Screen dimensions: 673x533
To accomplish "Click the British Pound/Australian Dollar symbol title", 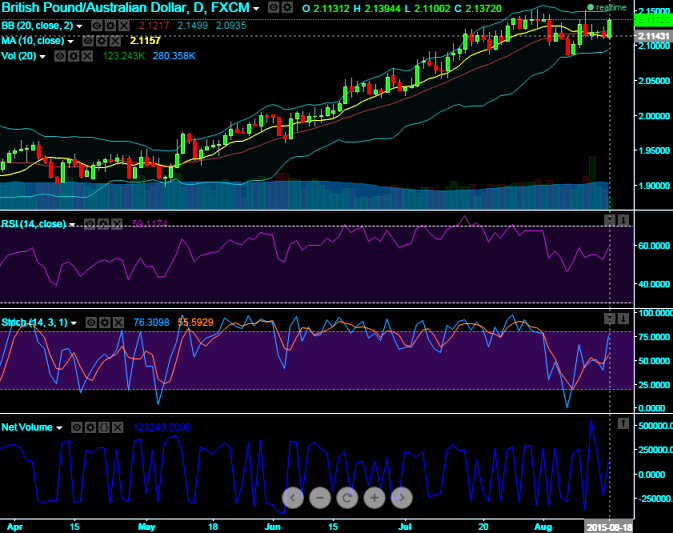I will 126,7.
